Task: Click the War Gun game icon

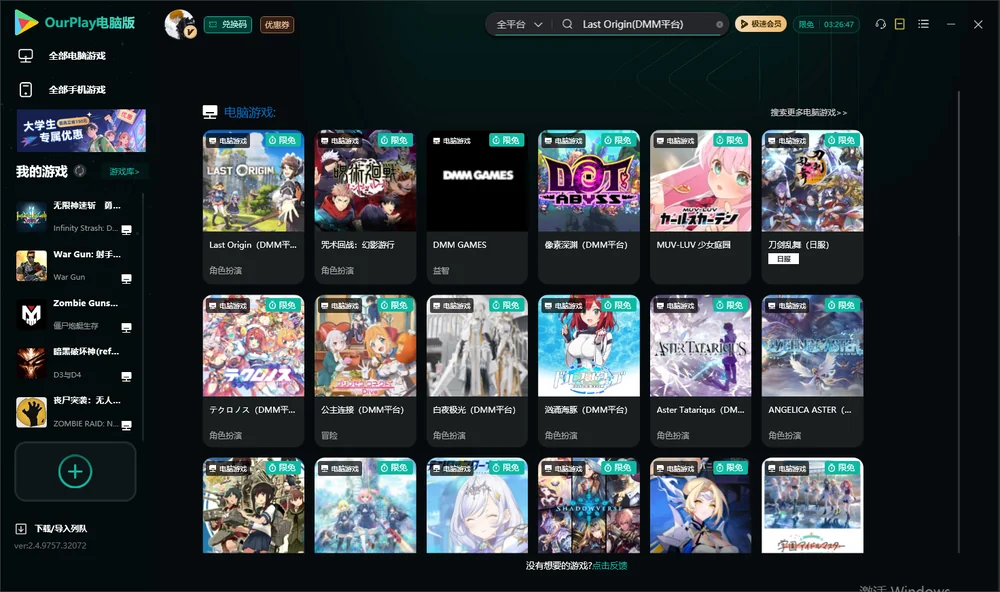Action: [31, 265]
